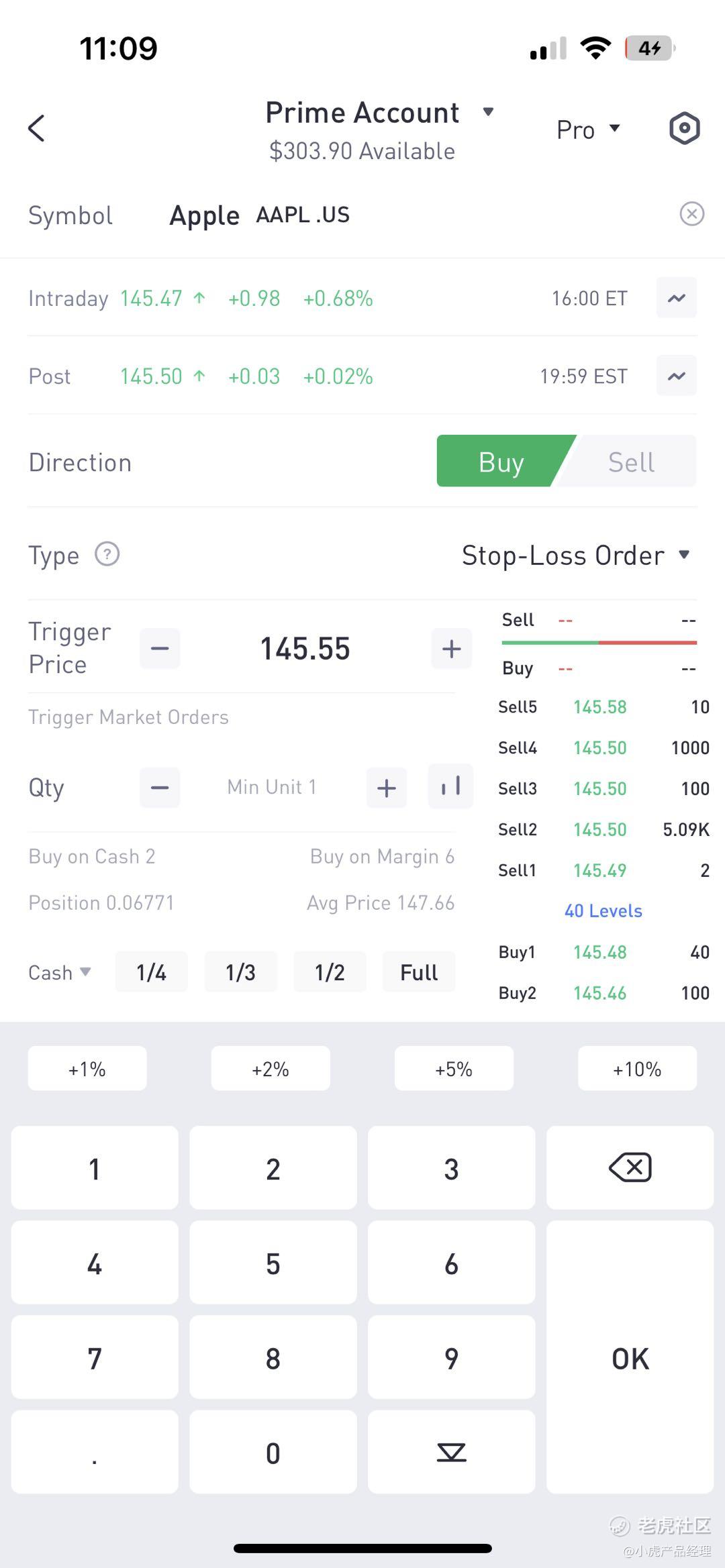
Task: Open the hexagon settings icon
Action: click(x=684, y=128)
